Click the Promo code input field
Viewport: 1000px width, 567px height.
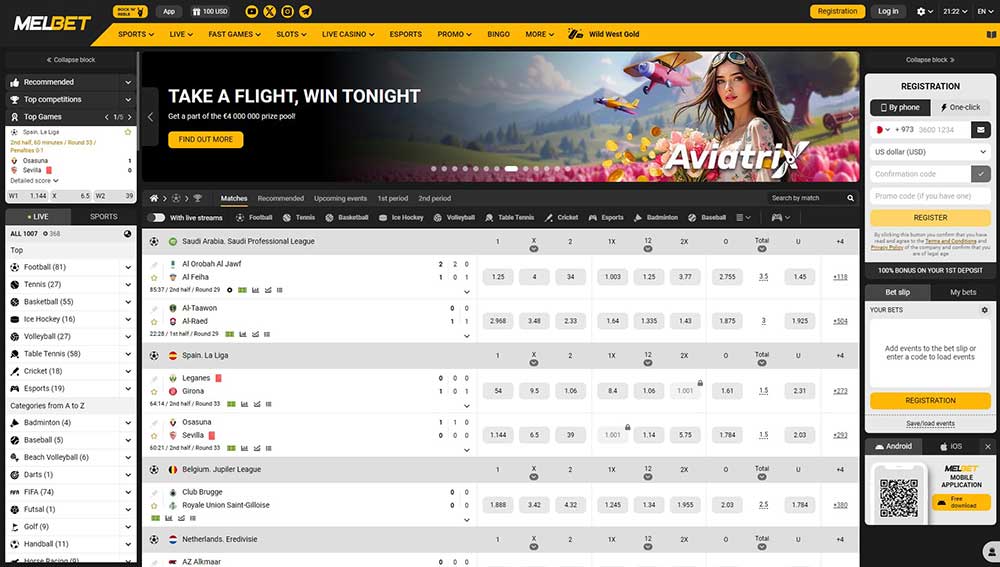coord(930,196)
